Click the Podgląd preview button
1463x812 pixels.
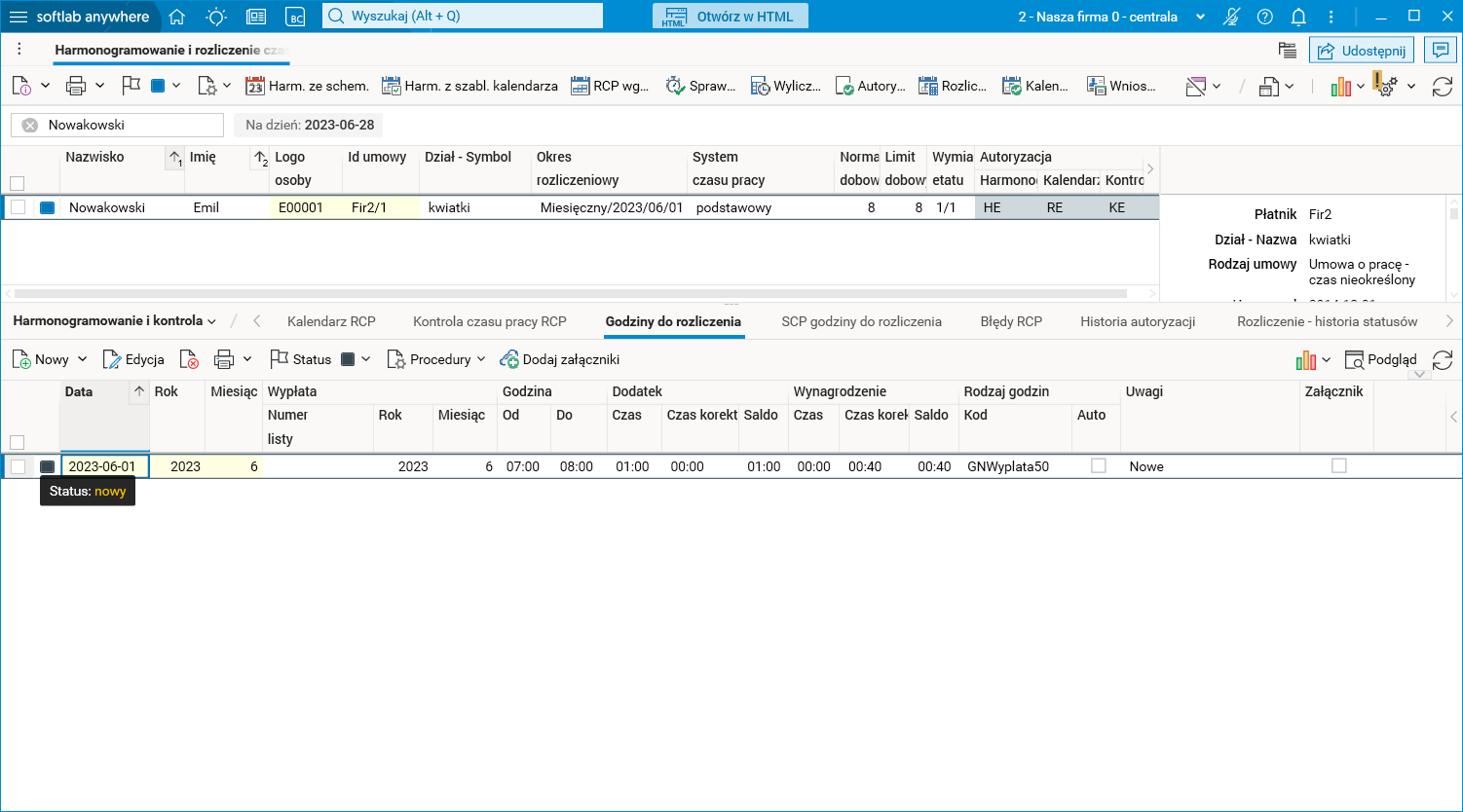point(1380,360)
